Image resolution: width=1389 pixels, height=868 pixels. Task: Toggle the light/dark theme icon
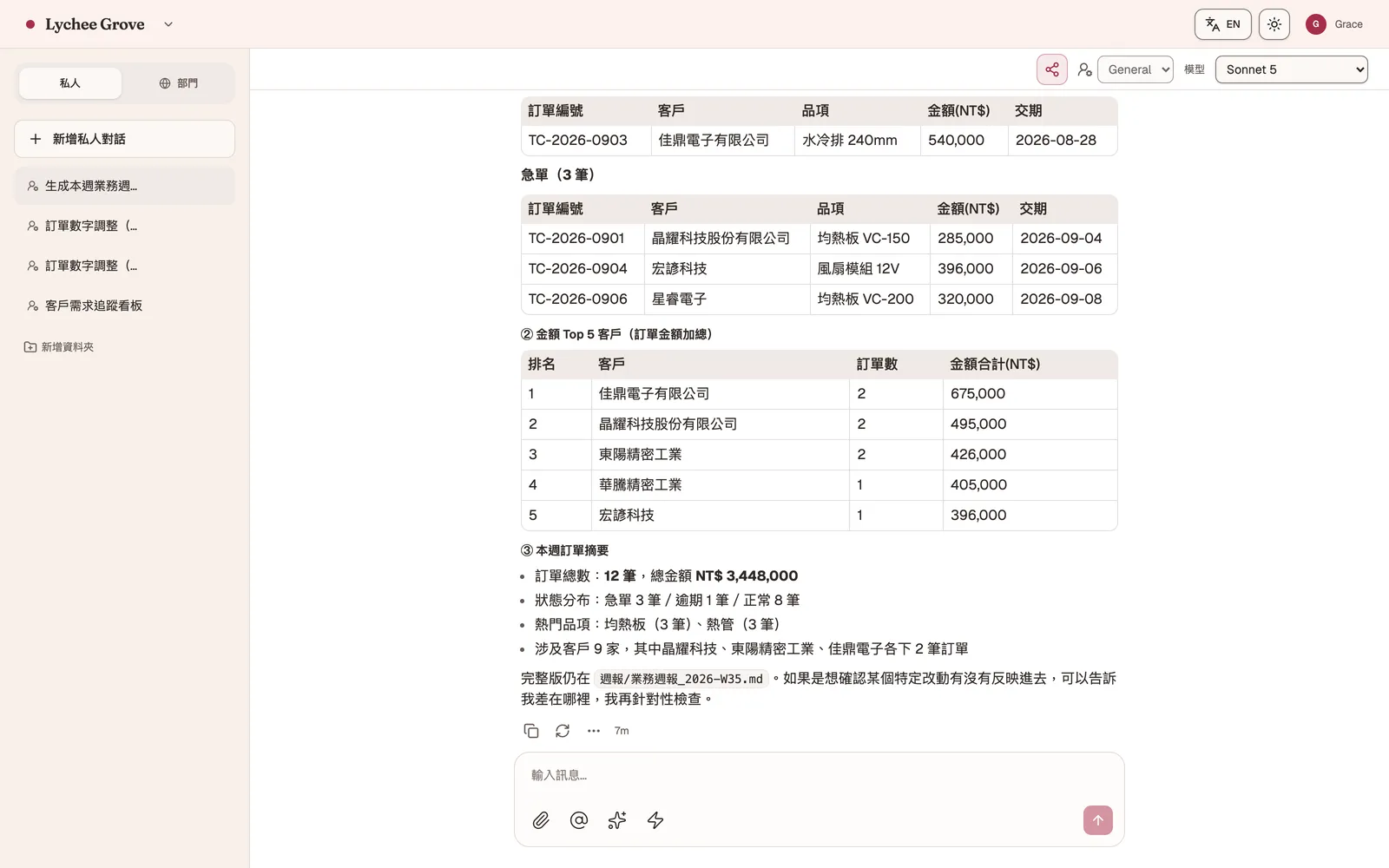click(1274, 24)
